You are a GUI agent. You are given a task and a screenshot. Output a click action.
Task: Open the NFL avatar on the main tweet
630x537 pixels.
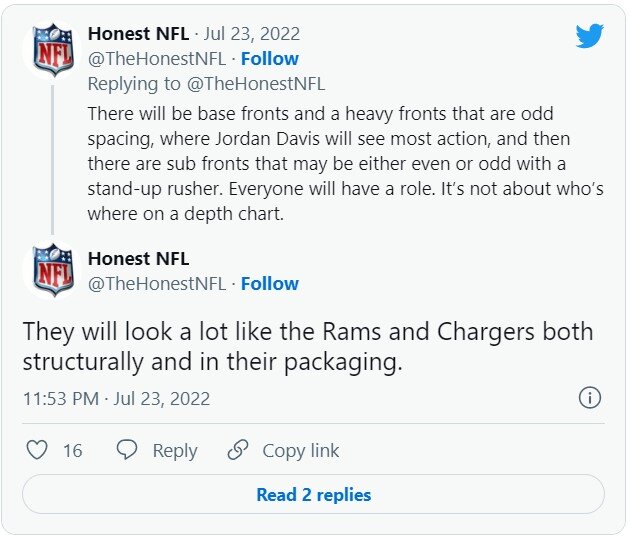coord(53,270)
